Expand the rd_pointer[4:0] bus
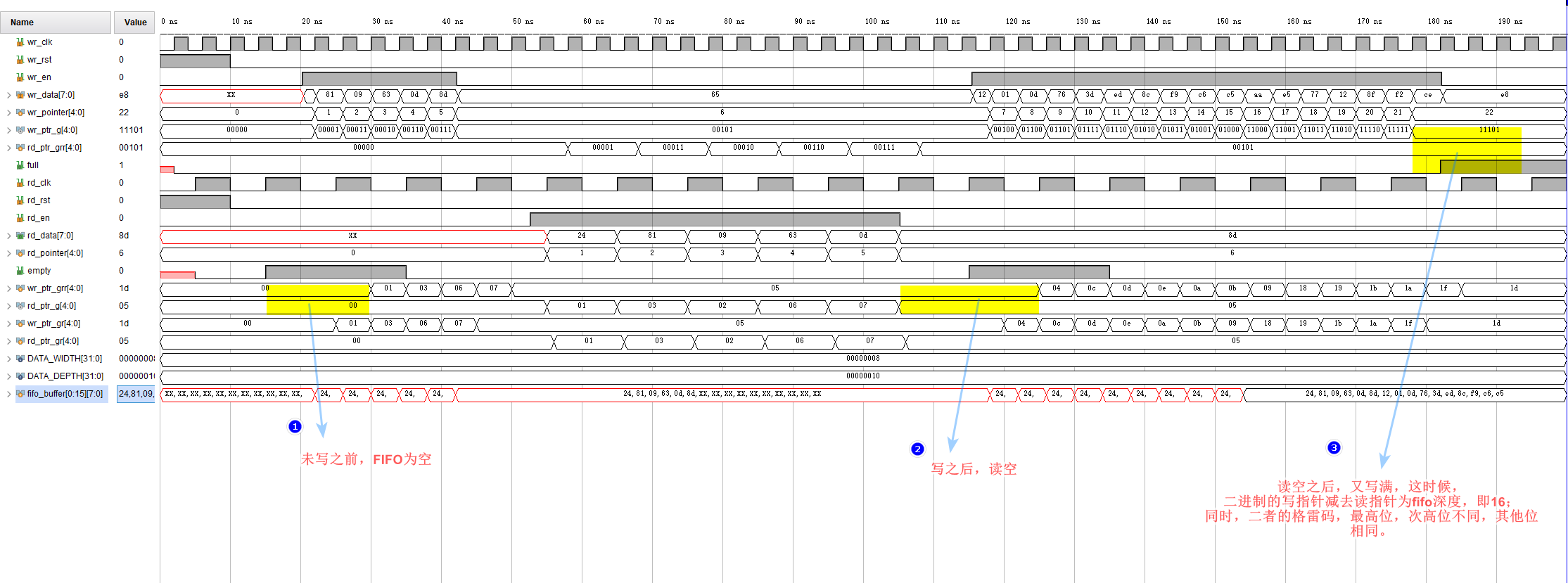Screen dimensions: 1568x583 click(8, 253)
